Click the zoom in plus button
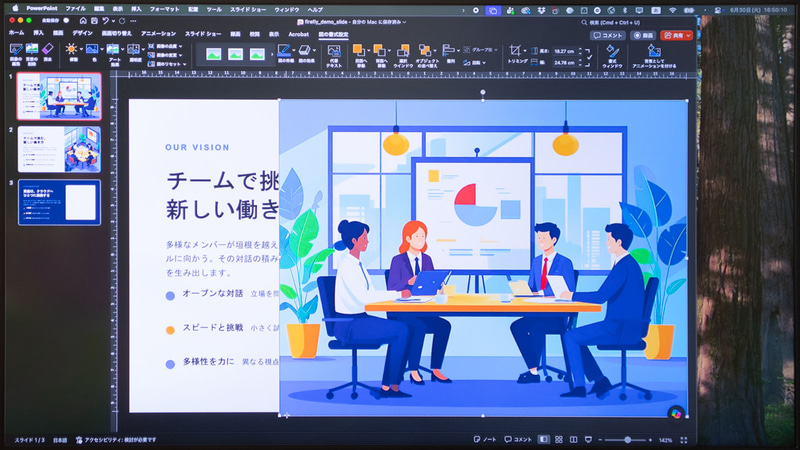 pyautogui.click(x=650, y=440)
